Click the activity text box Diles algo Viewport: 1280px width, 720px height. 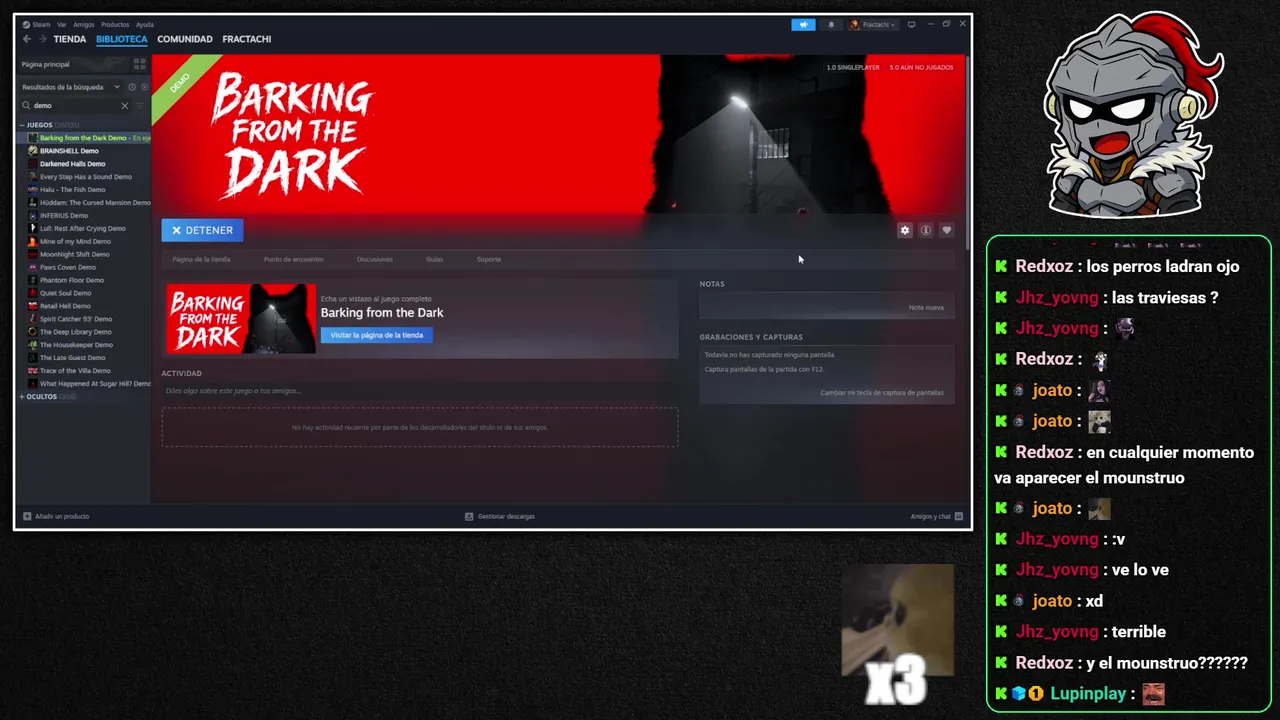pyautogui.click(x=420, y=390)
